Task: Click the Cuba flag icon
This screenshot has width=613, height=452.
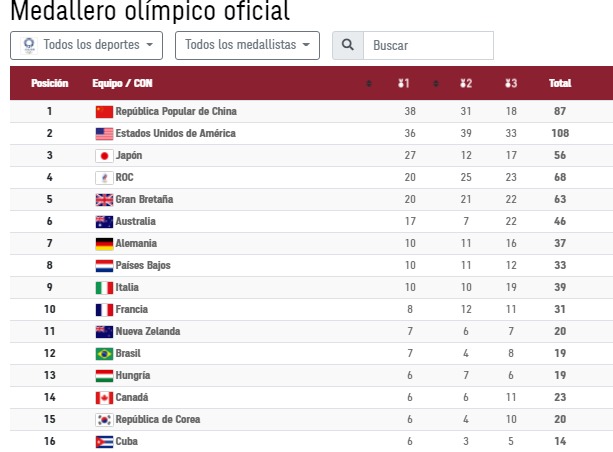Action: [x=104, y=442]
